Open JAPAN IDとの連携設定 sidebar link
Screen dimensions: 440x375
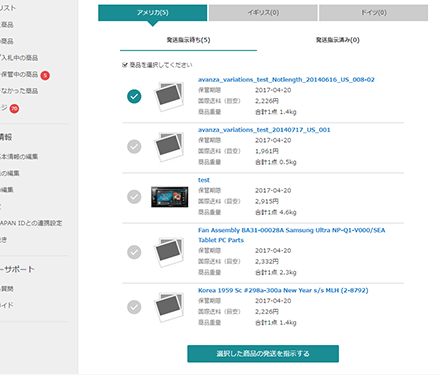coord(31,223)
